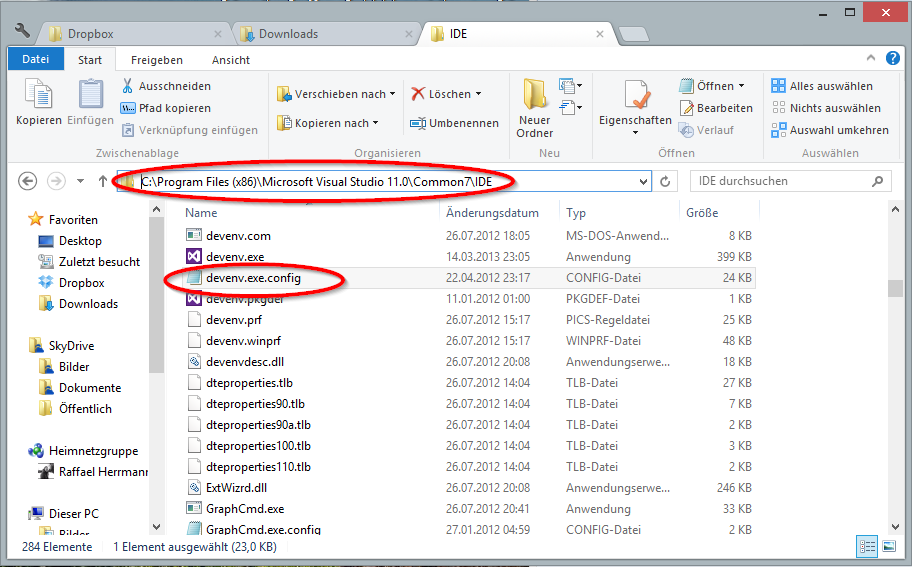
Task: Click the Eigenschaften icon
Action: pos(637,95)
